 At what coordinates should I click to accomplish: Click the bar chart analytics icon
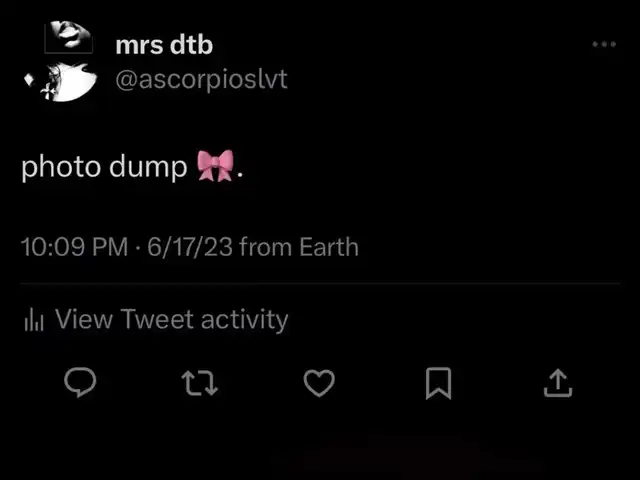pyautogui.click(x=34, y=319)
